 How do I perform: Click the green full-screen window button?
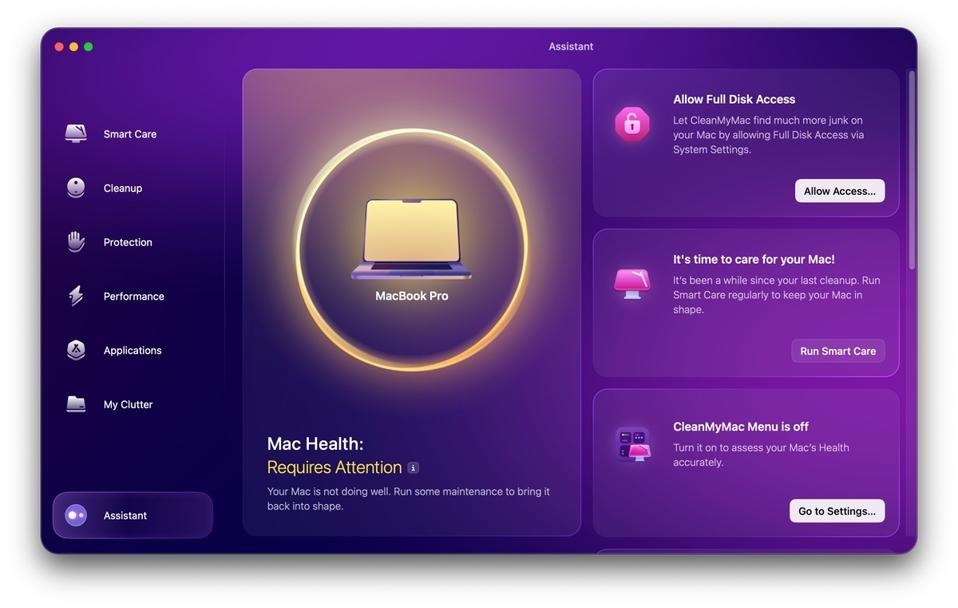[x=88, y=47]
